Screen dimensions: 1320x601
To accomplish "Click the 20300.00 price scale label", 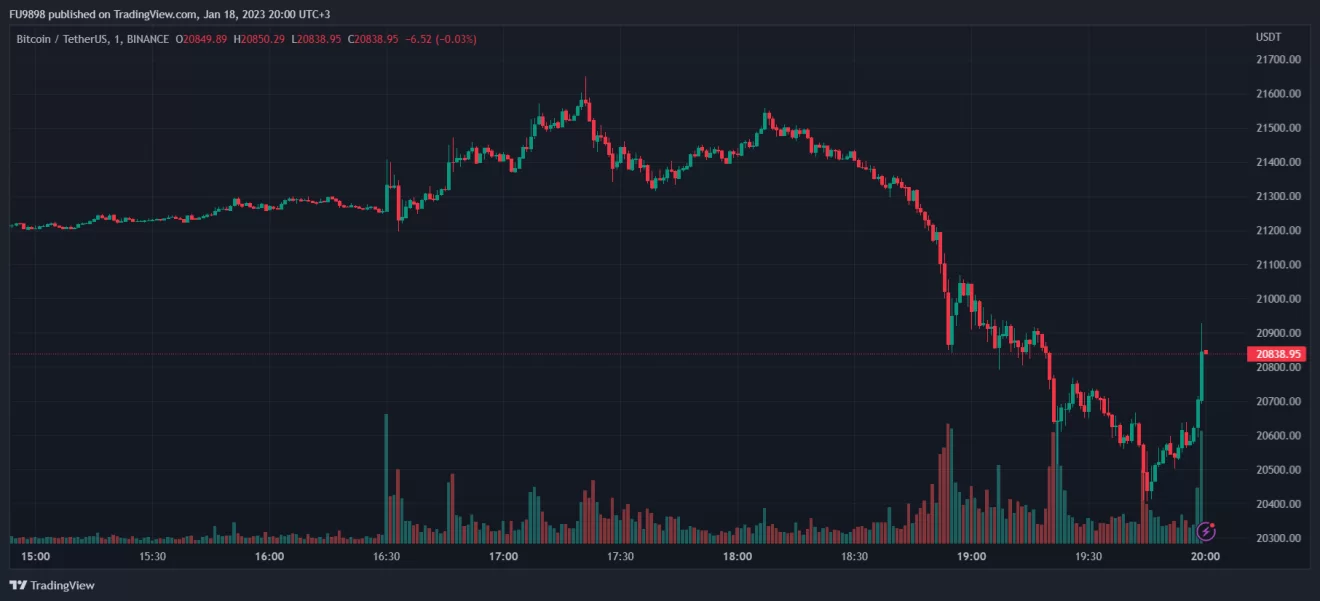I will pos(1279,538).
